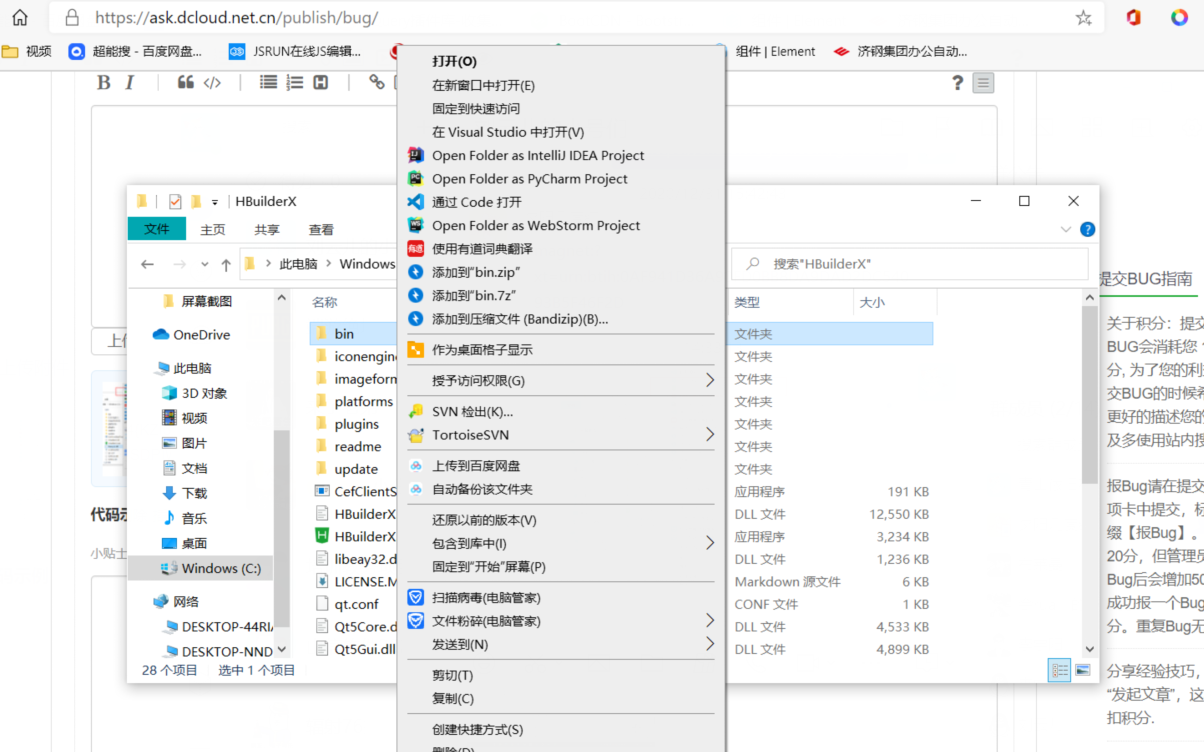This screenshot has width=1204, height=752.
Task: Bookmark this page with the star icon
Action: [1083, 18]
